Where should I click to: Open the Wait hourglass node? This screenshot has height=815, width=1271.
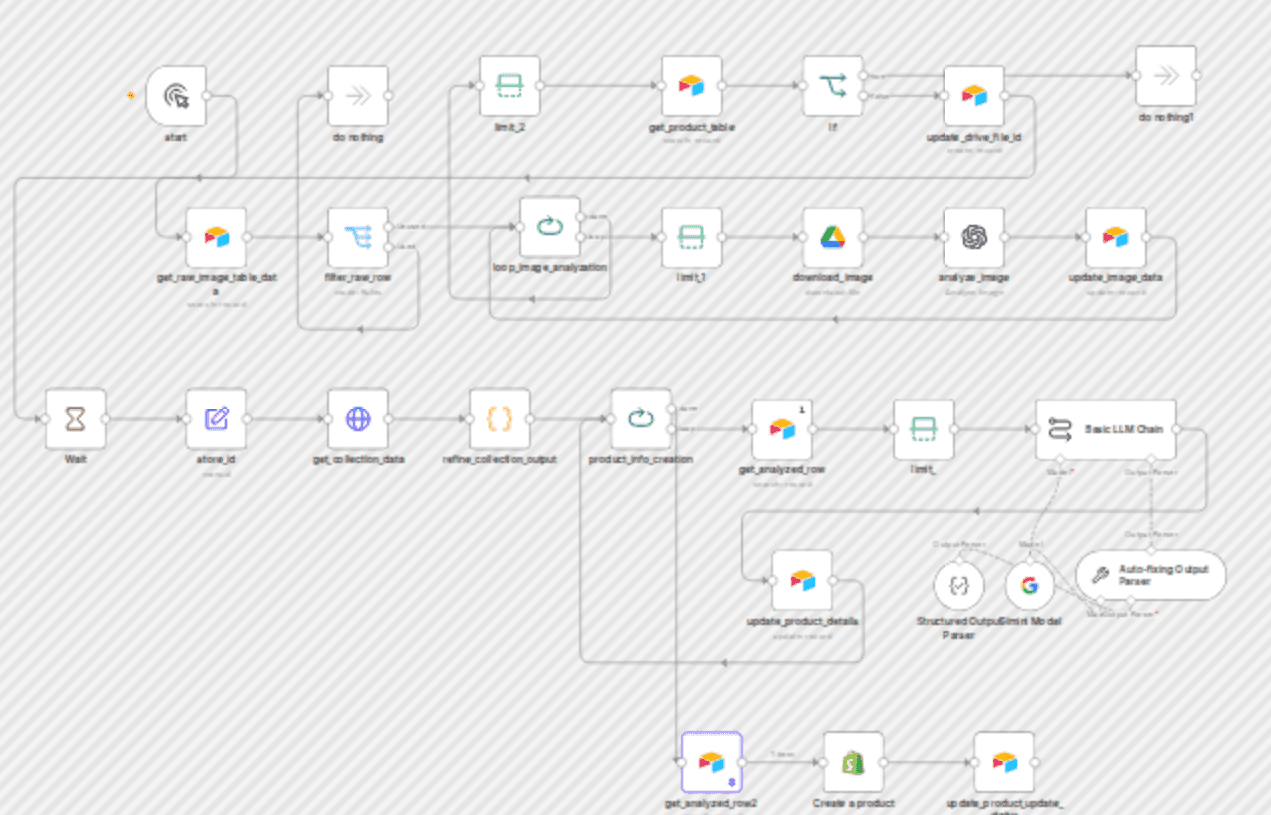tap(76, 420)
